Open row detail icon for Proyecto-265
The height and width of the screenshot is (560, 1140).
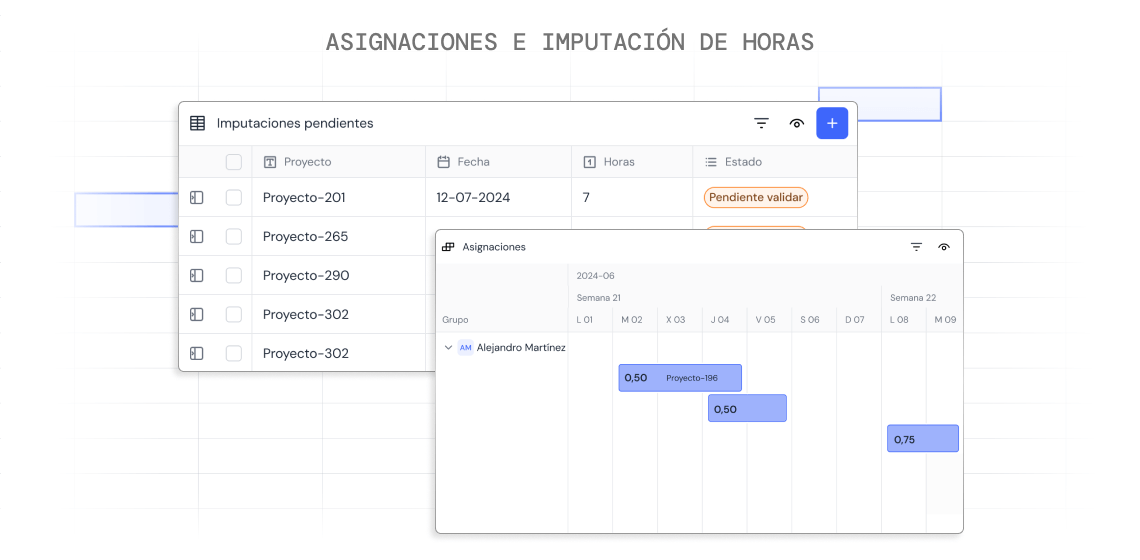point(196,236)
